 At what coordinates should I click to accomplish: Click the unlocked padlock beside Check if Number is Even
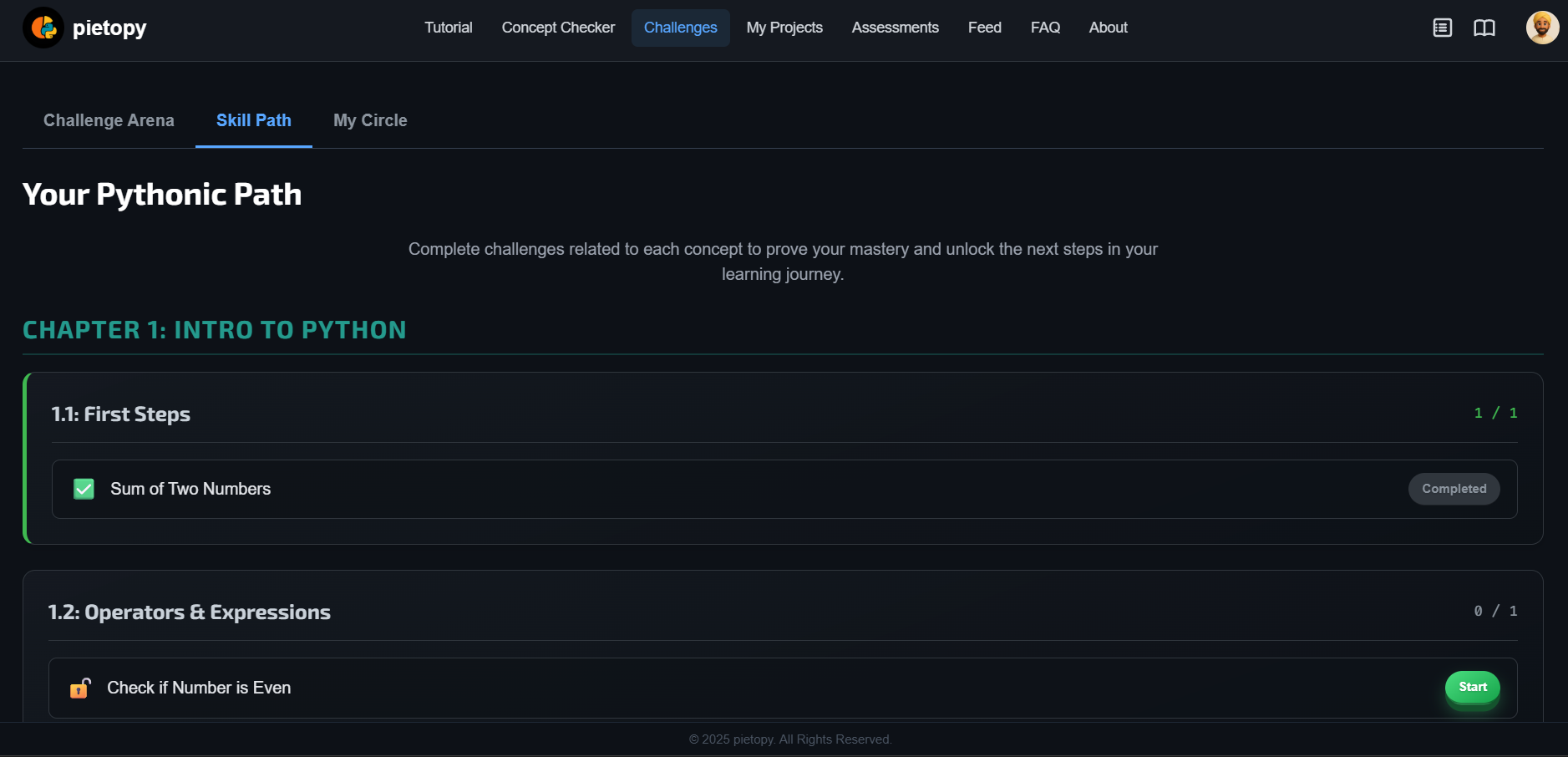80,688
